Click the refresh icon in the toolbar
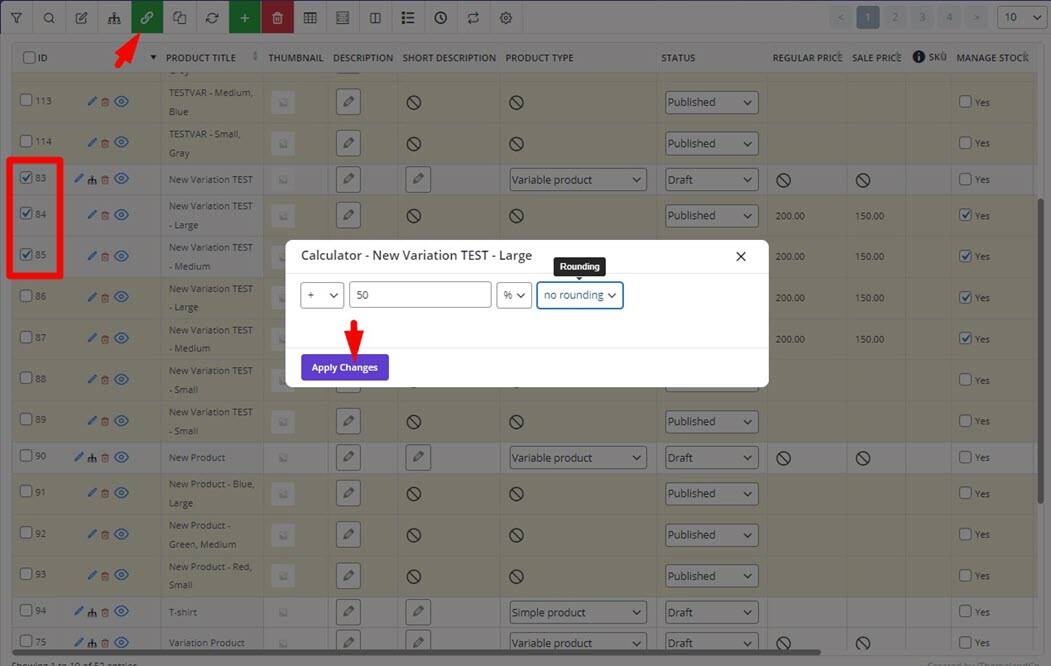Viewport: 1051px width, 666px height. click(212, 17)
